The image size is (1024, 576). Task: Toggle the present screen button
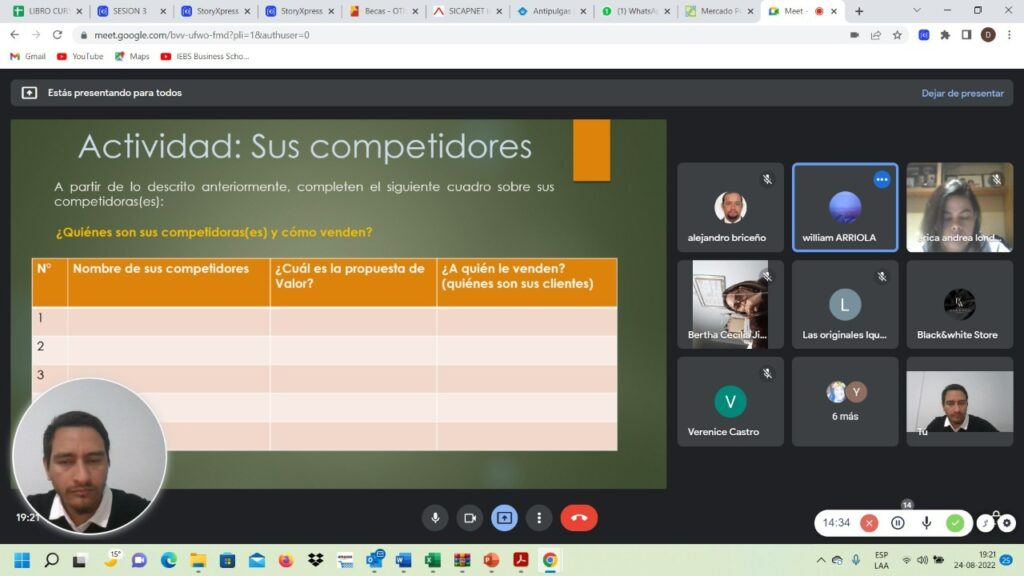pos(504,517)
